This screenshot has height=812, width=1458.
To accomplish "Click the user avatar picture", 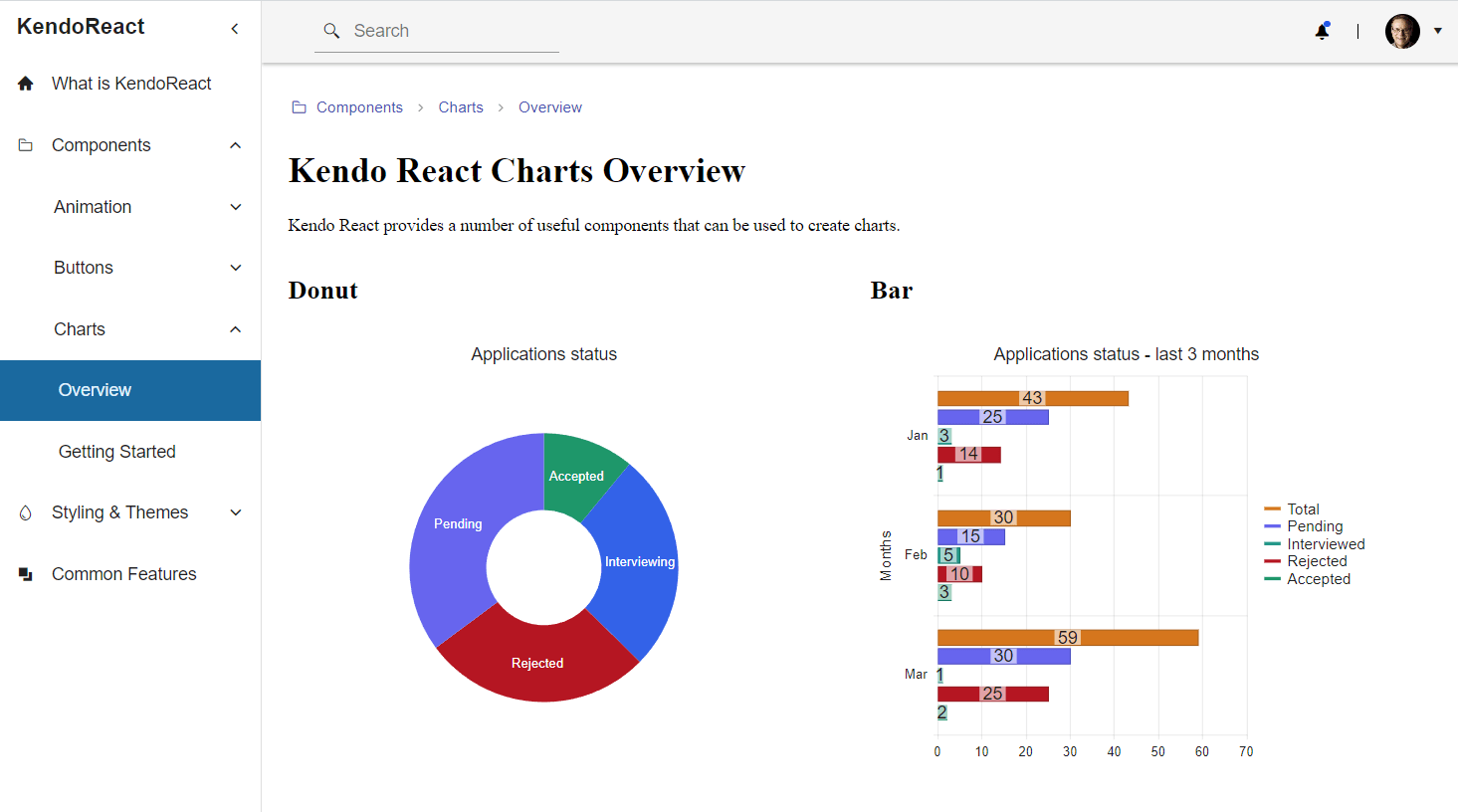I will click(1402, 31).
